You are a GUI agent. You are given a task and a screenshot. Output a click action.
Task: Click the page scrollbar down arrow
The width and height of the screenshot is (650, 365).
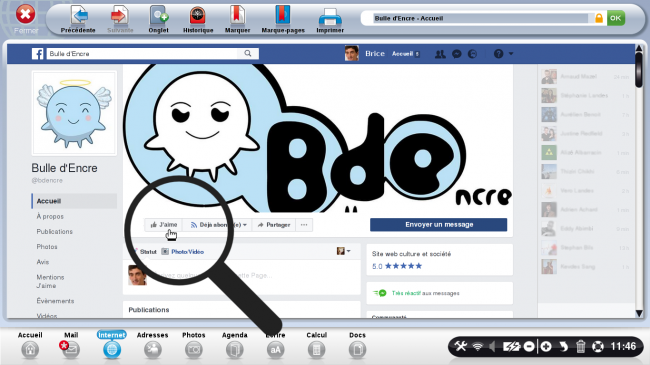(639, 314)
